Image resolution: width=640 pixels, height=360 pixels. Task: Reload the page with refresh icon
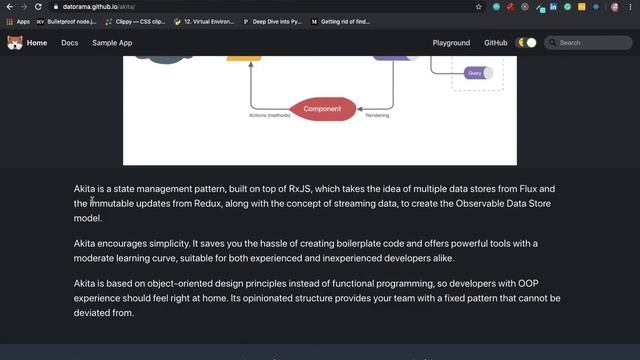(x=38, y=7)
